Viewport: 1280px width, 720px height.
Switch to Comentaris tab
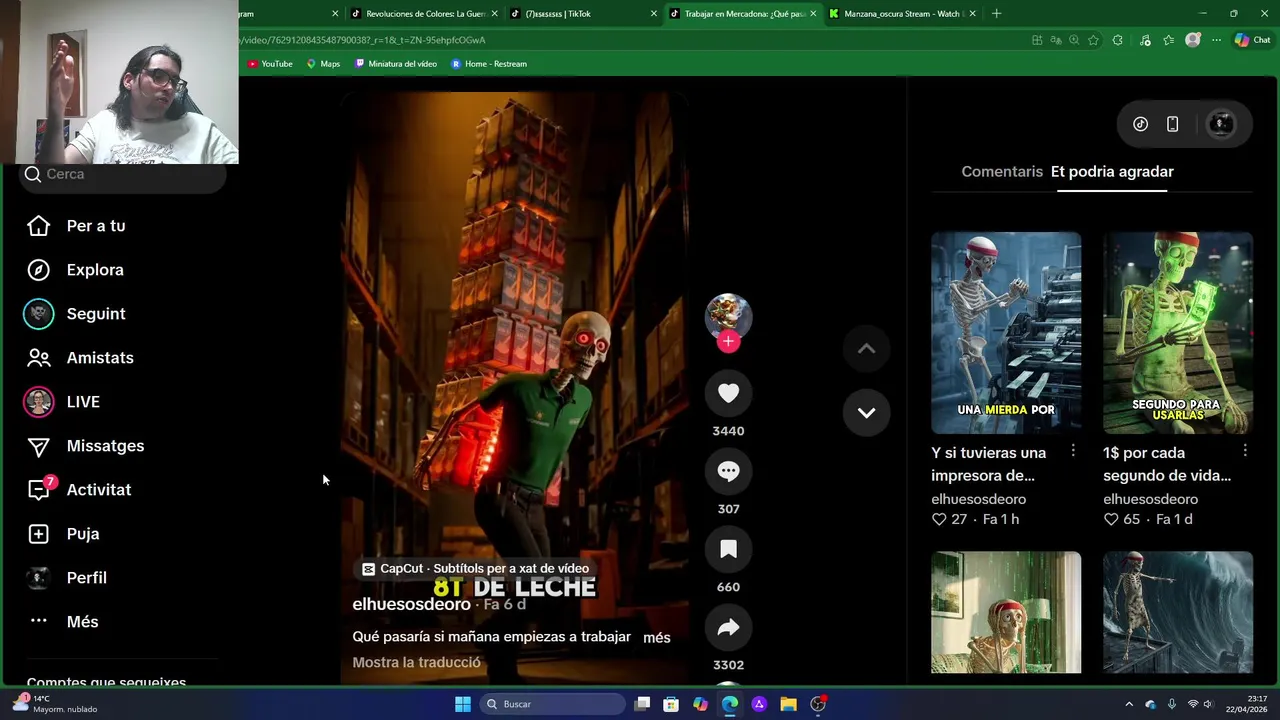pyautogui.click(x=1002, y=172)
